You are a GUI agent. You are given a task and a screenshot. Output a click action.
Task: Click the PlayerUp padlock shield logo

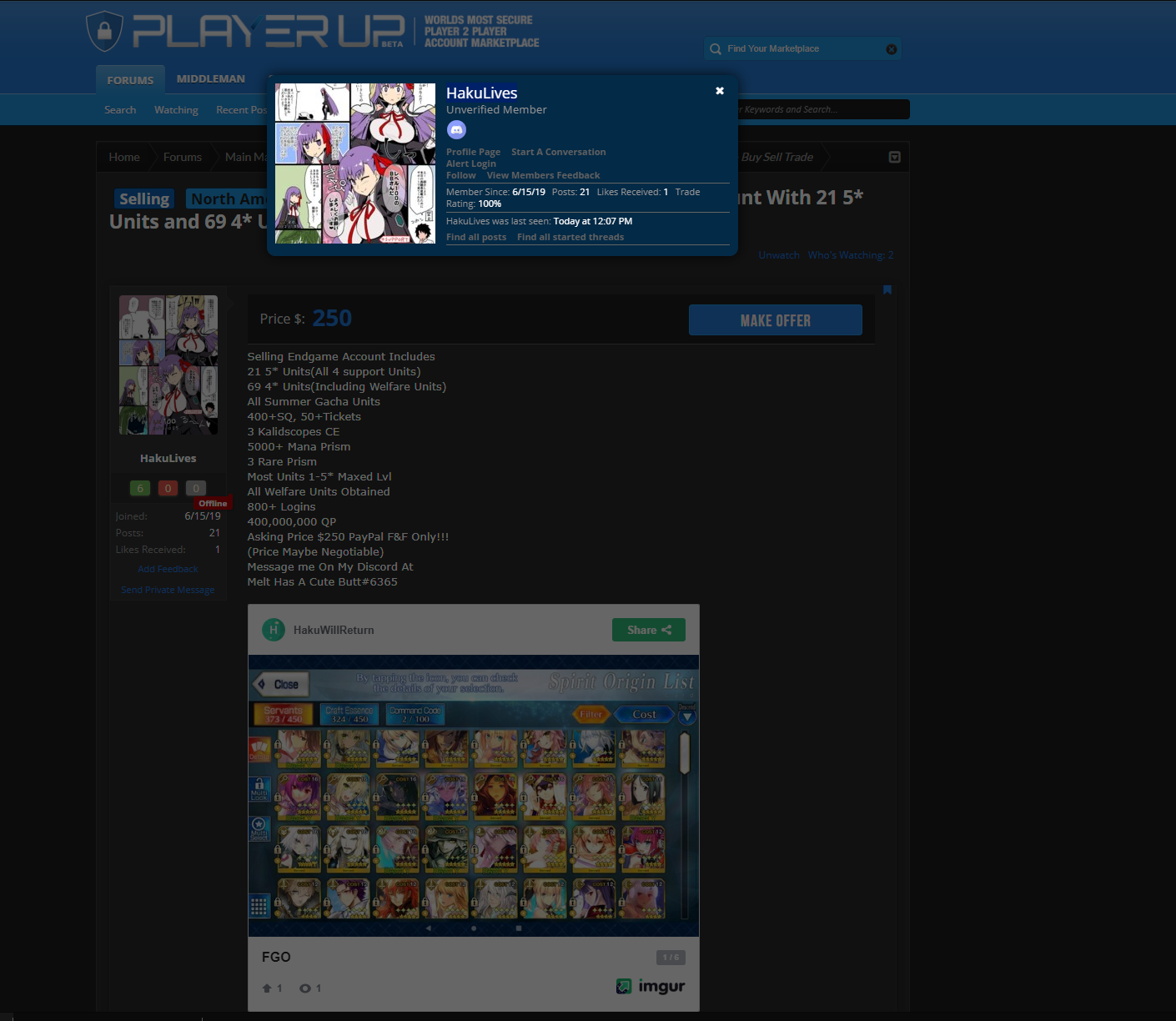[104, 32]
